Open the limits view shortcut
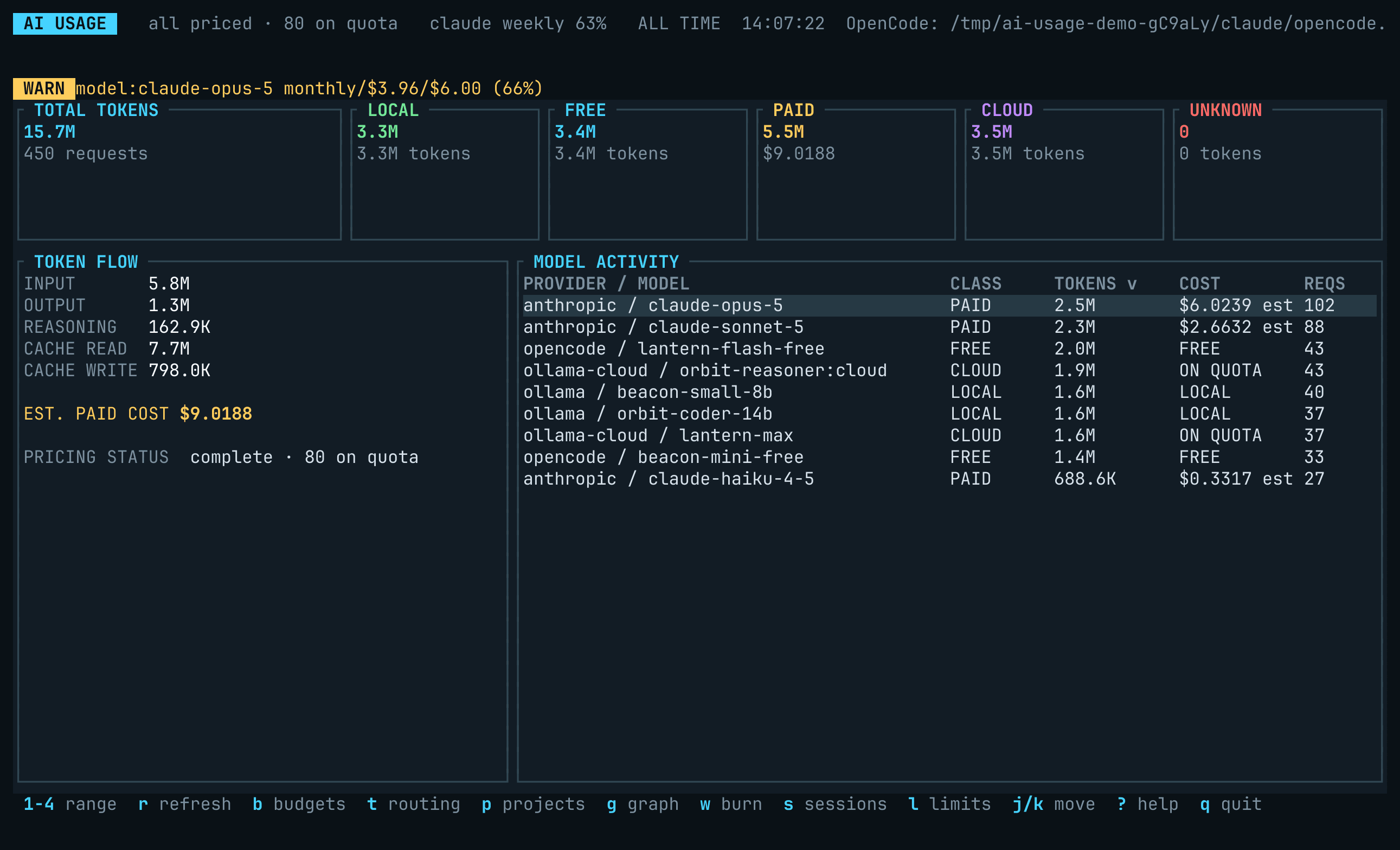Screen dimensions: 1400x850 pyautogui.click(x=949, y=804)
